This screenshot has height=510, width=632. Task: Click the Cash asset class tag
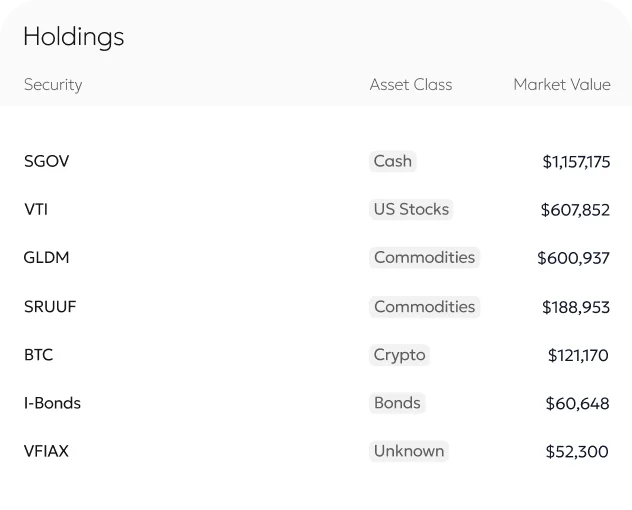pyautogui.click(x=392, y=161)
